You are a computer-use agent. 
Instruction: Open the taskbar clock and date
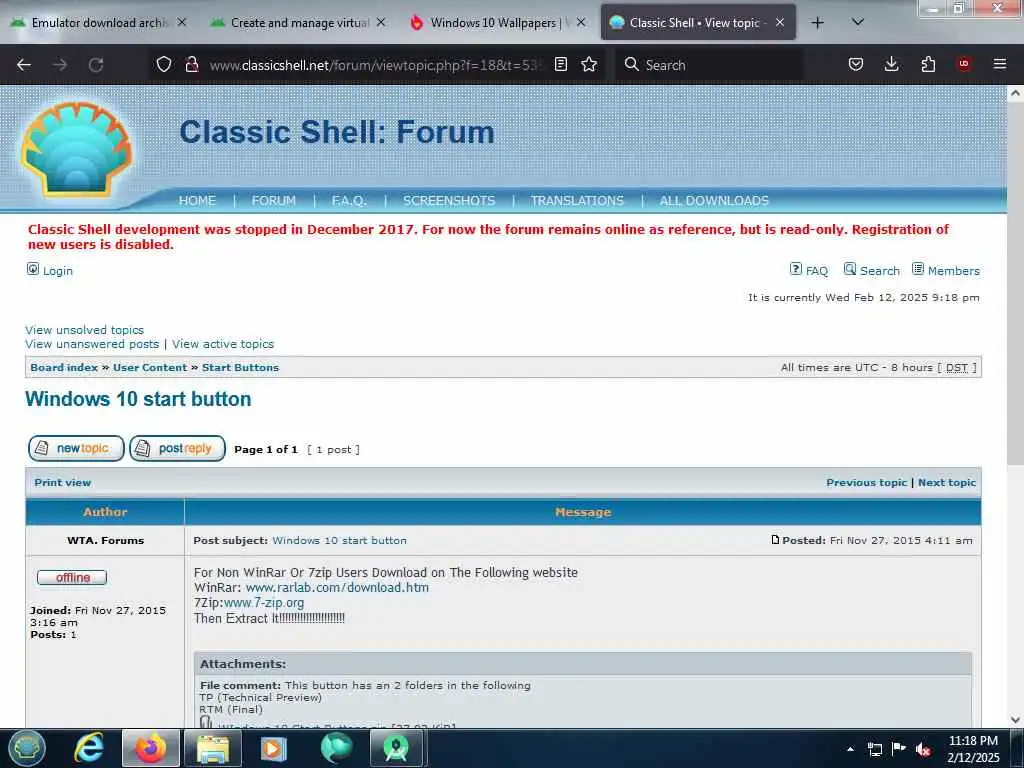(973, 749)
